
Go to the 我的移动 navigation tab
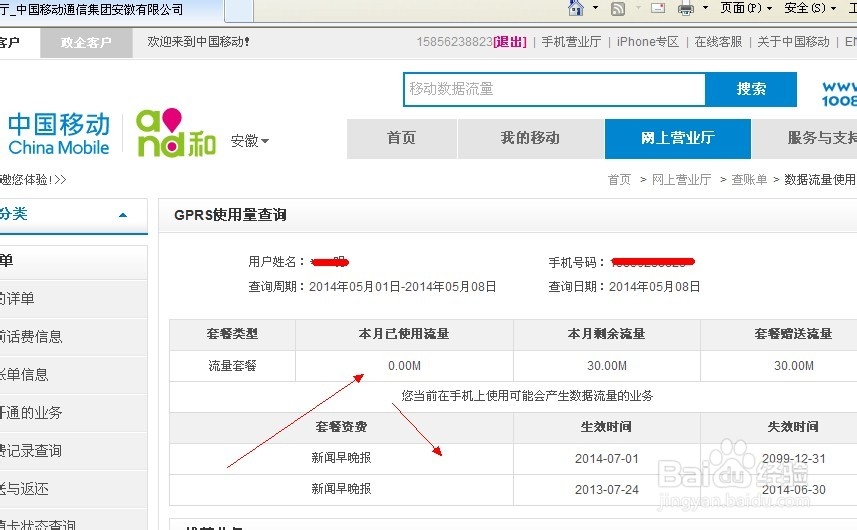[531, 139]
